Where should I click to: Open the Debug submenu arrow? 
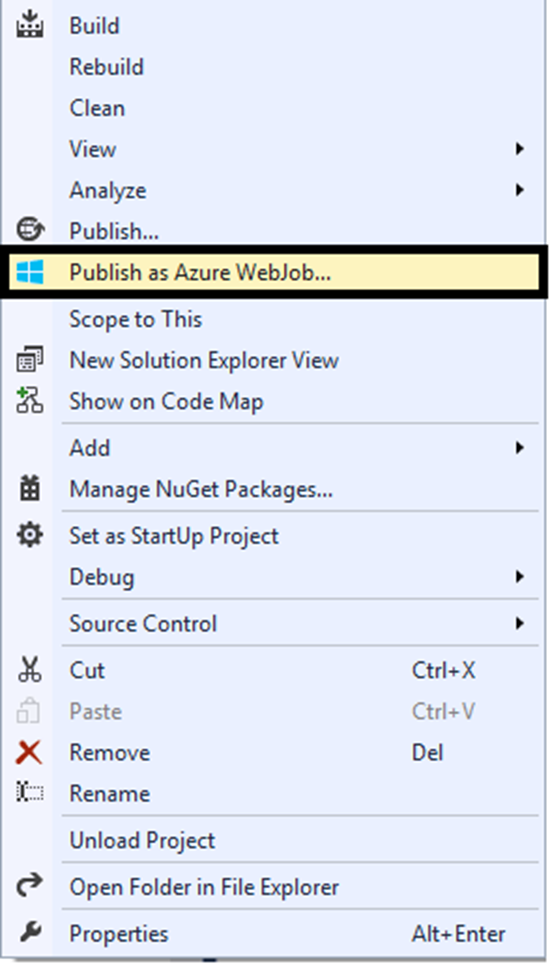520,577
